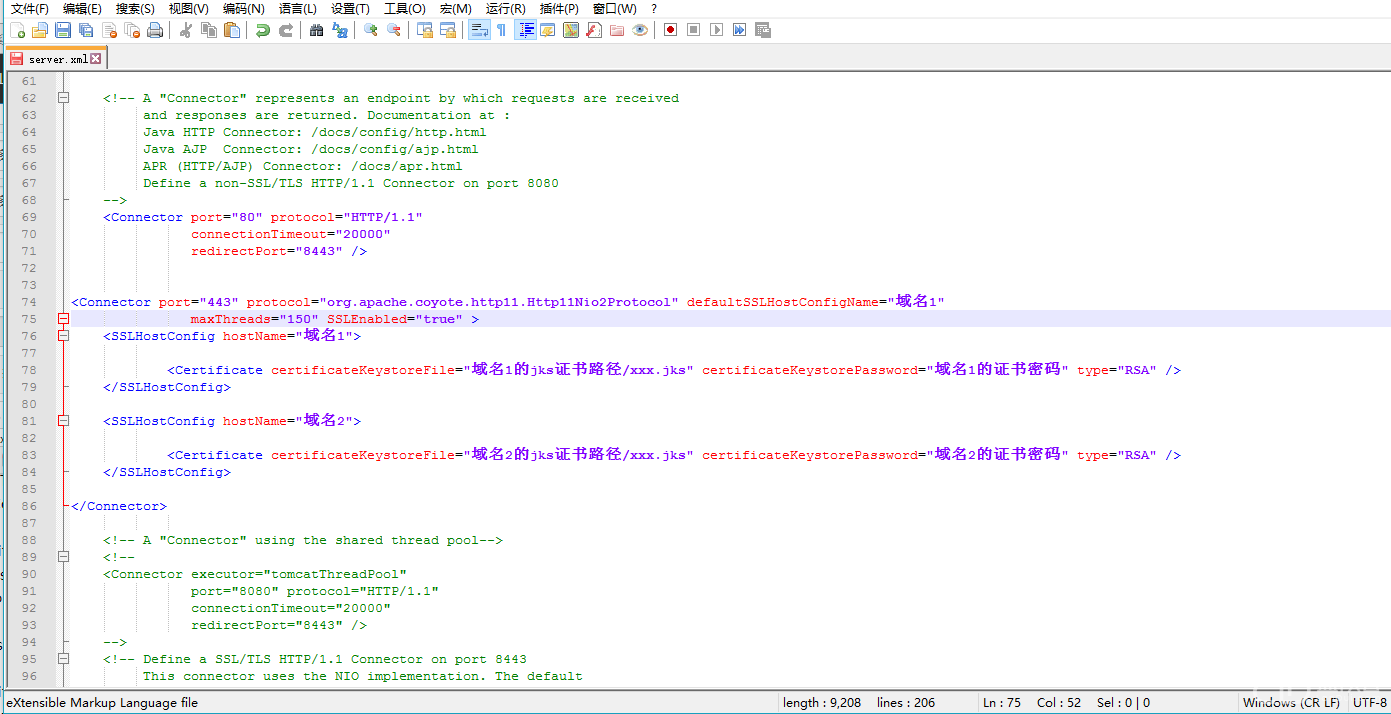Save all open files via toolbar

[85, 30]
